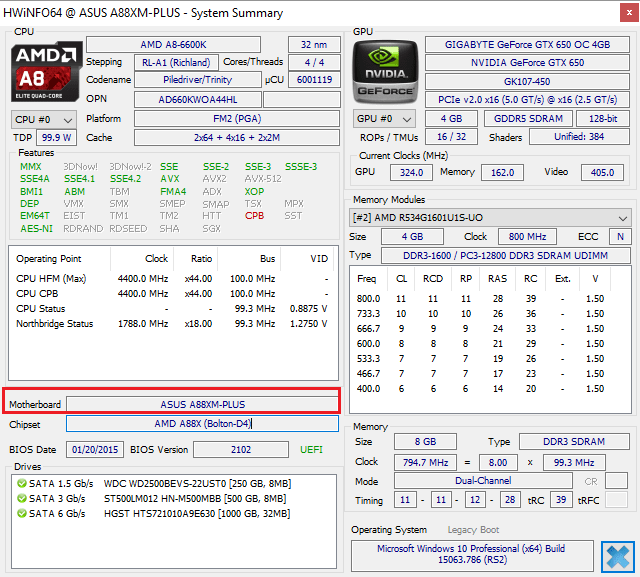Click the GPU chip field GK107-450
The image size is (640, 577).
(x=527, y=82)
